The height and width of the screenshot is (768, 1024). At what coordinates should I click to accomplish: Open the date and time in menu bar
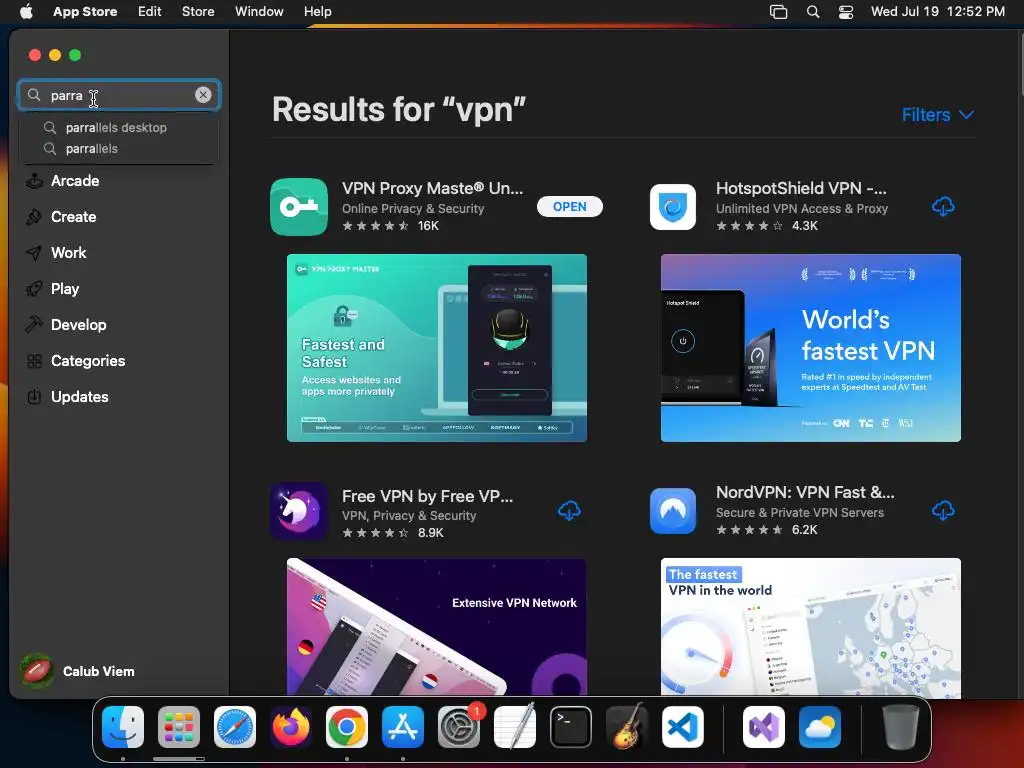tap(938, 11)
